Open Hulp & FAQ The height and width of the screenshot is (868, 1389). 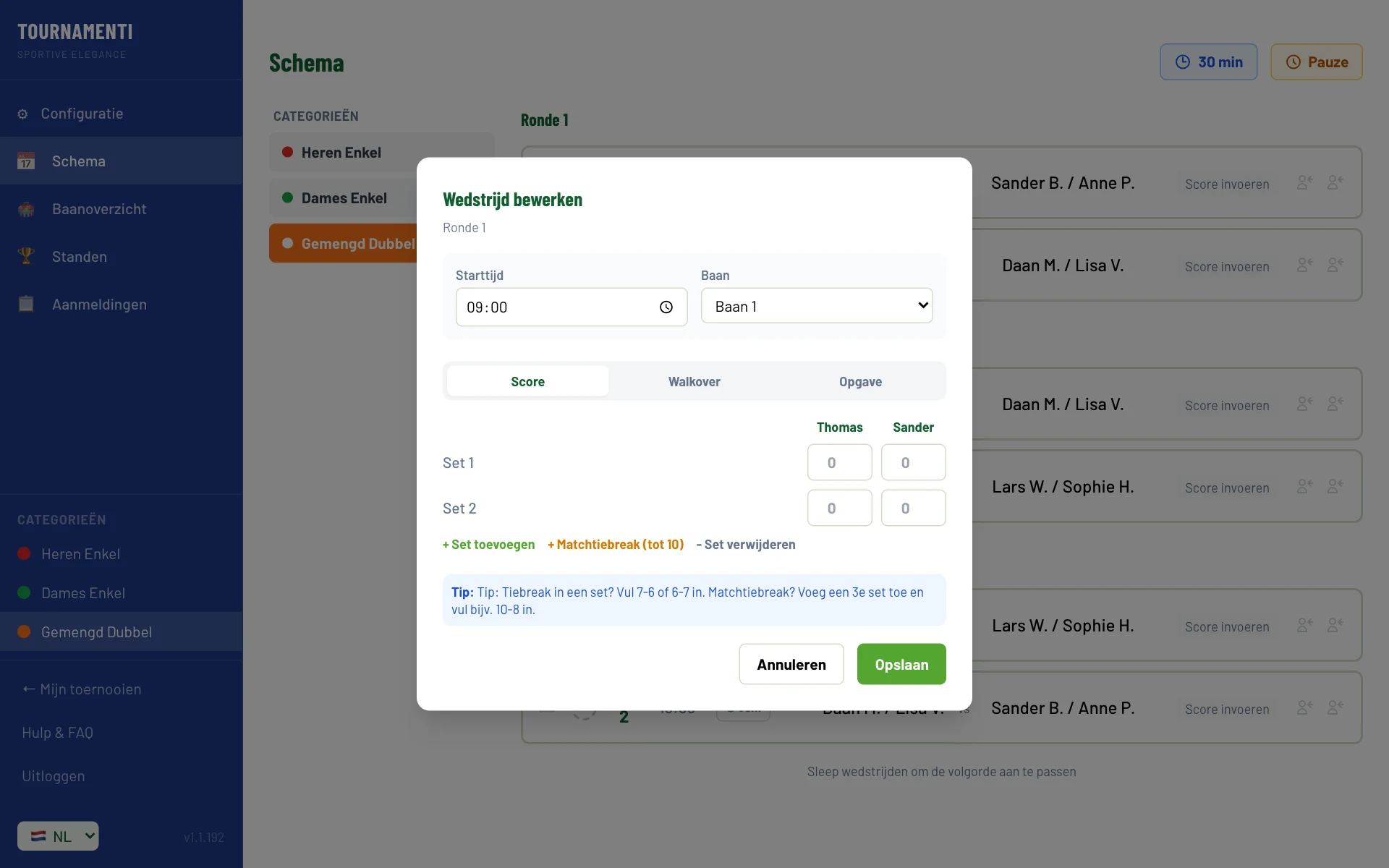pyautogui.click(x=58, y=733)
